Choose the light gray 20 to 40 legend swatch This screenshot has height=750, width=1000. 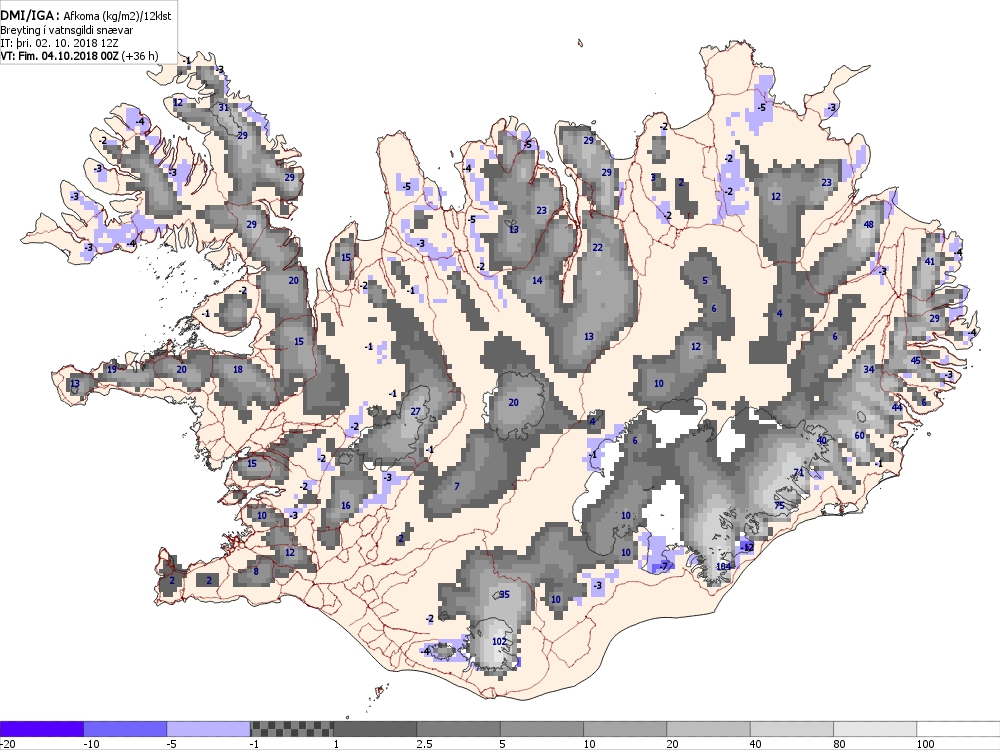709,729
